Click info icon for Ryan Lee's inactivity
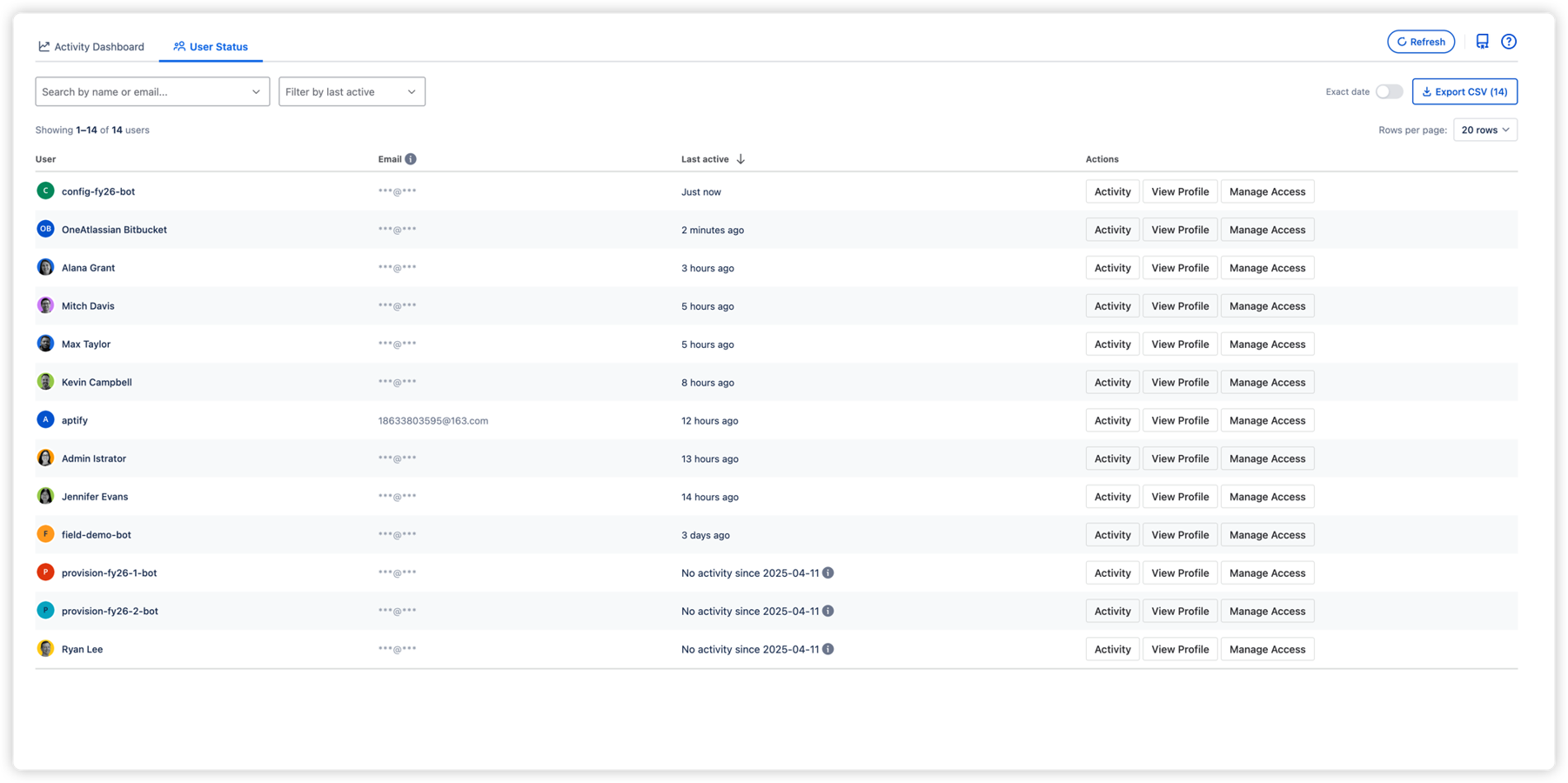This screenshot has height=783, width=1568. [x=828, y=650]
